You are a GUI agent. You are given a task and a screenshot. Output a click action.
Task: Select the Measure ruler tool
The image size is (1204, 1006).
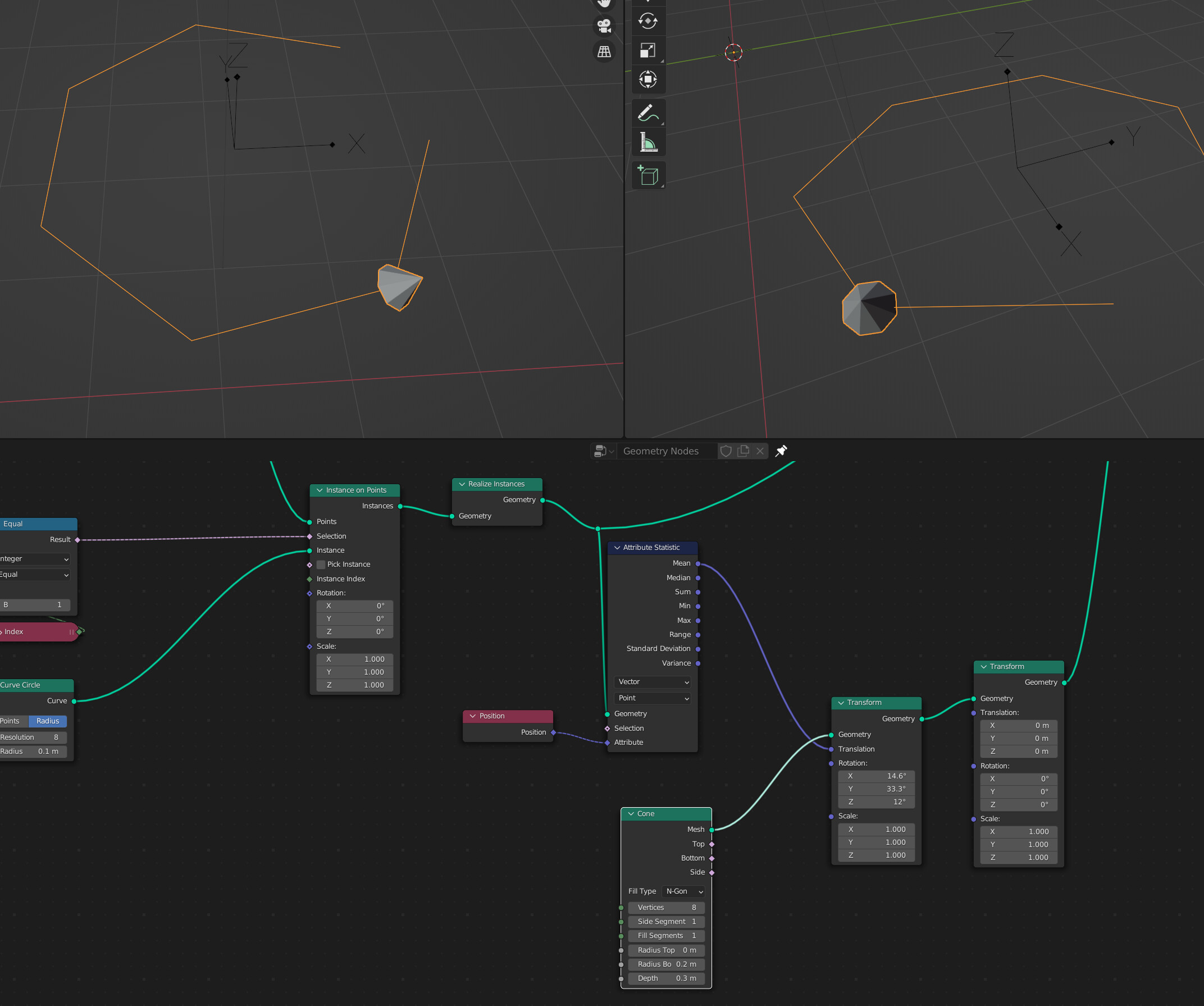648,142
